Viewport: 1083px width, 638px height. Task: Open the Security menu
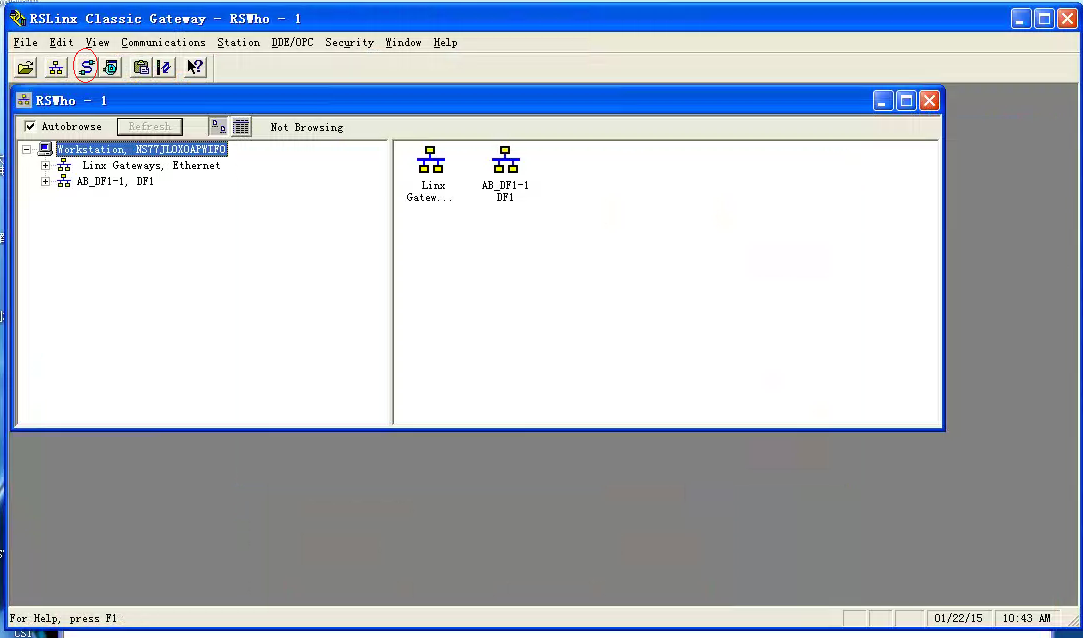(x=349, y=42)
